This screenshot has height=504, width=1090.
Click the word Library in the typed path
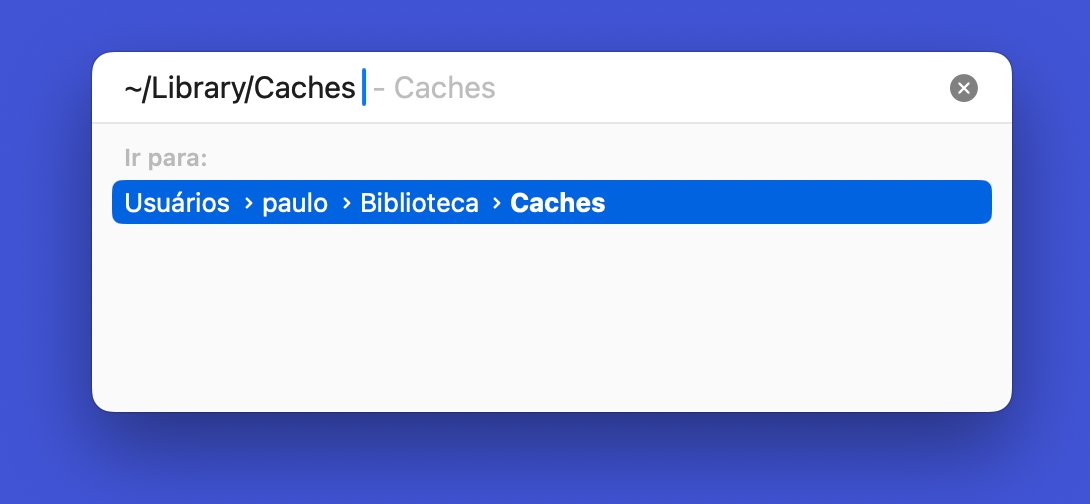[197, 88]
